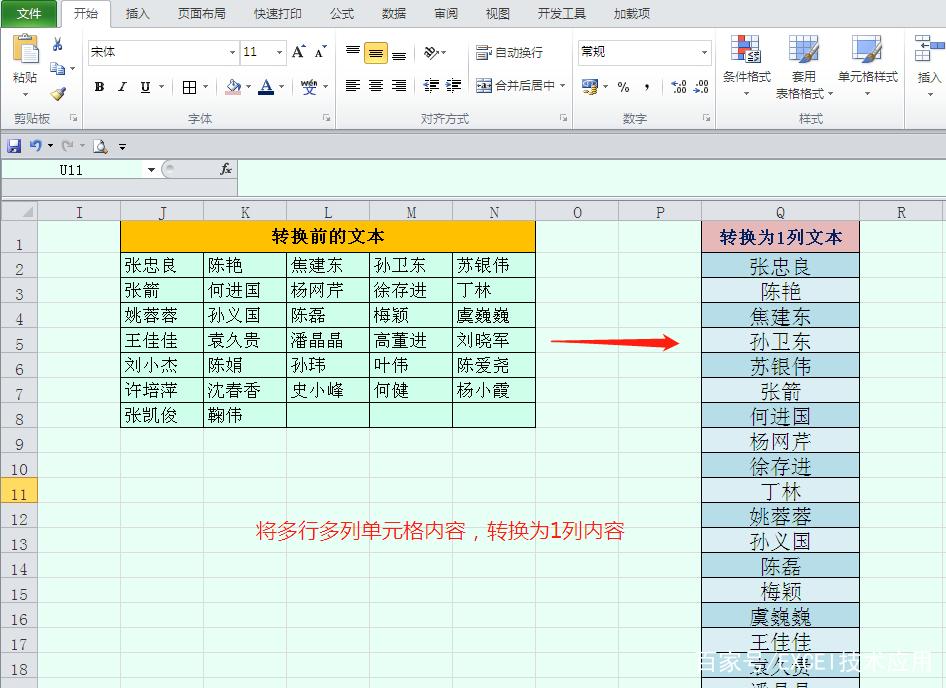Open the font size 11 dropdown
The image size is (946, 688).
(x=279, y=53)
